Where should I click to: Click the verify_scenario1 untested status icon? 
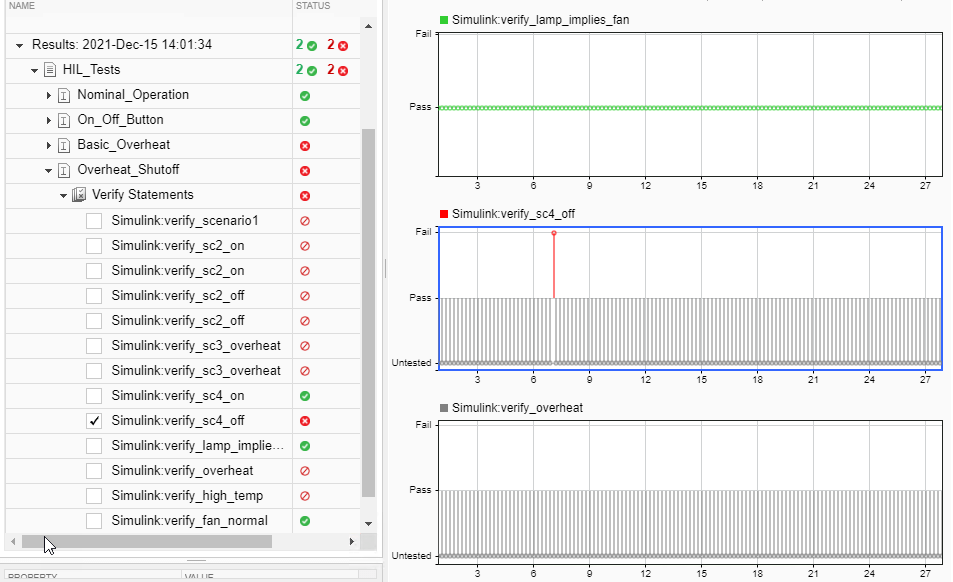305,221
